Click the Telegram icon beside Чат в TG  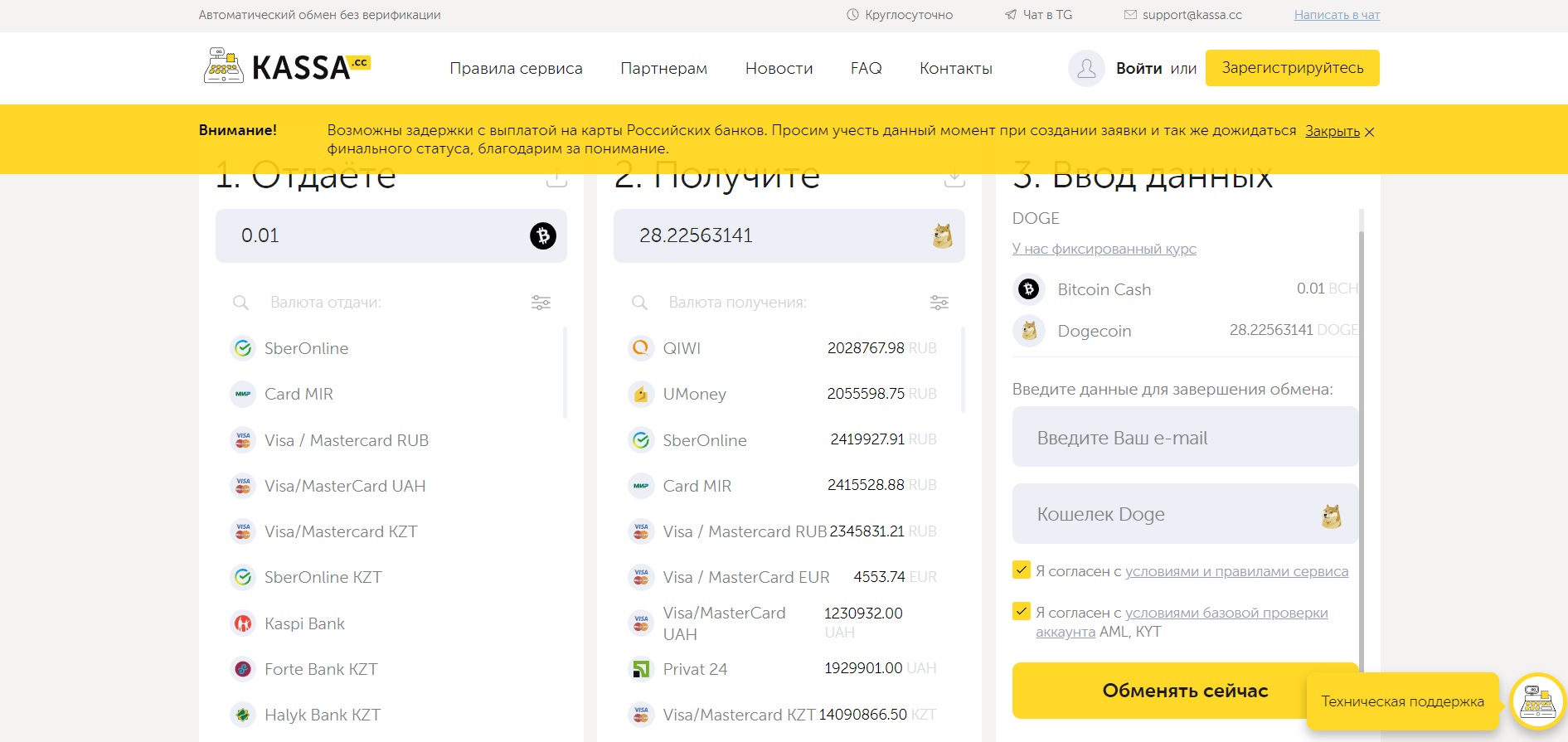tap(1011, 15)
